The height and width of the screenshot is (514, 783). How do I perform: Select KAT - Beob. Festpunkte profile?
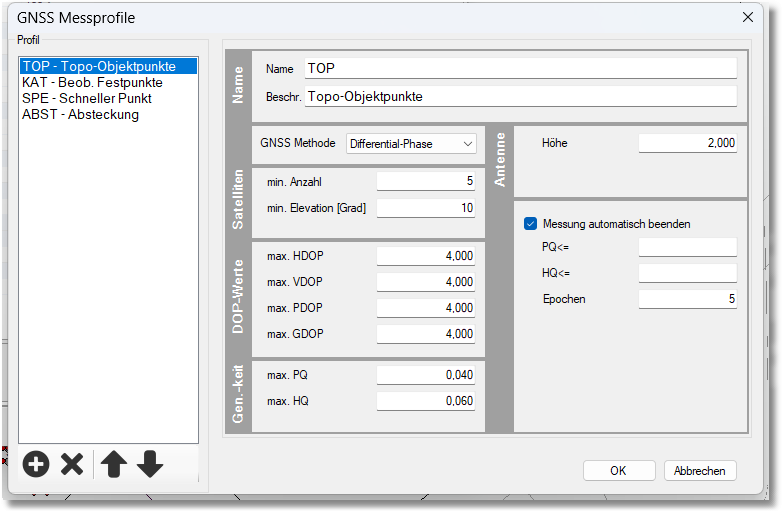pyautogui.click(x=92, y=82)
